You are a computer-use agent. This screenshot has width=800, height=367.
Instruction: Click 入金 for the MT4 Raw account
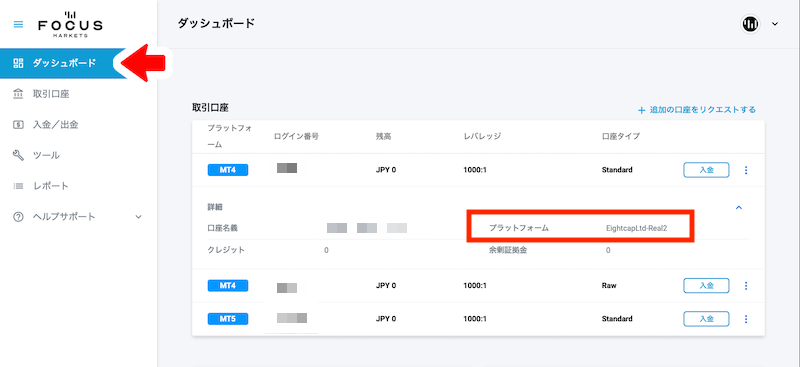pos(706,285)
